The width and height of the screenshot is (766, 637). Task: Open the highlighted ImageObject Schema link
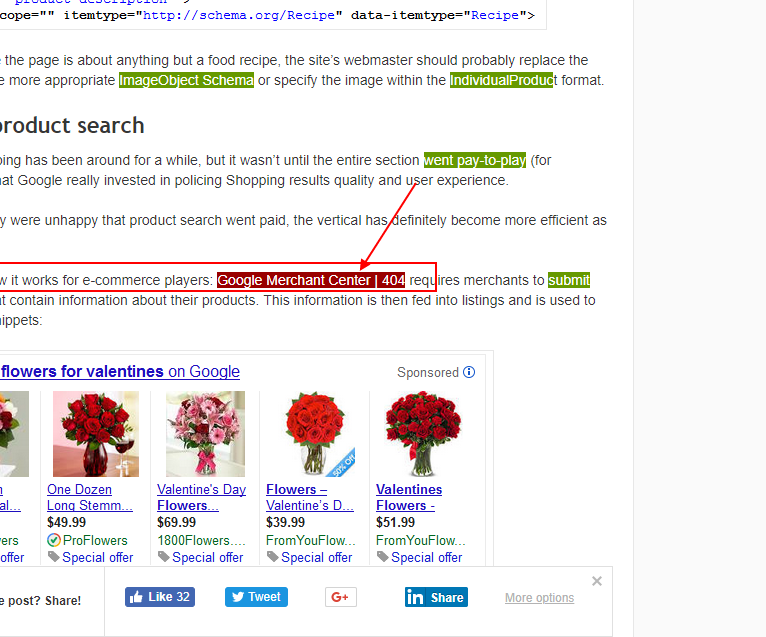coord(186,80)
